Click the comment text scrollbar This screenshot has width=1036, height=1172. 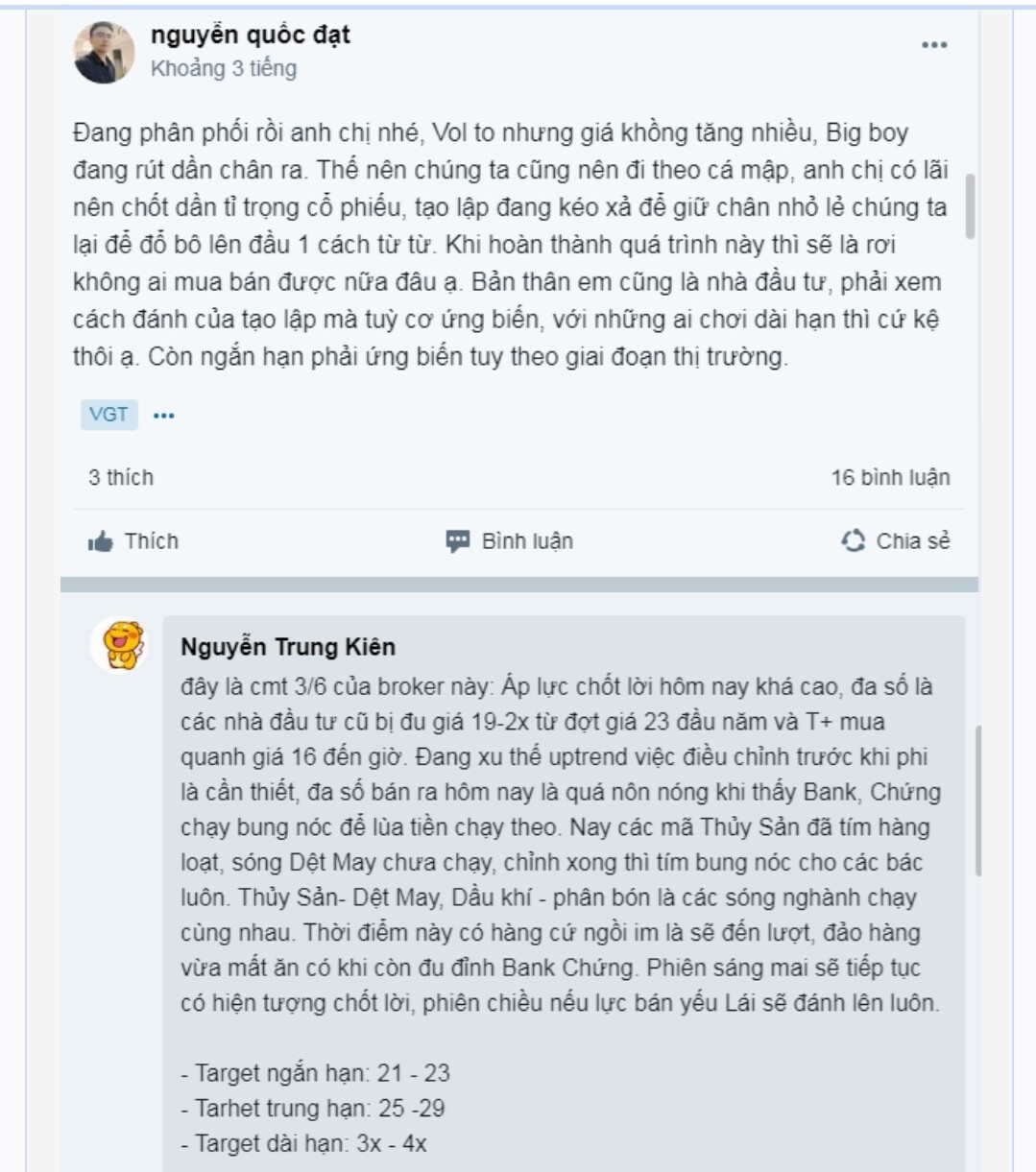pyautogui.click(x=977, y=800)
